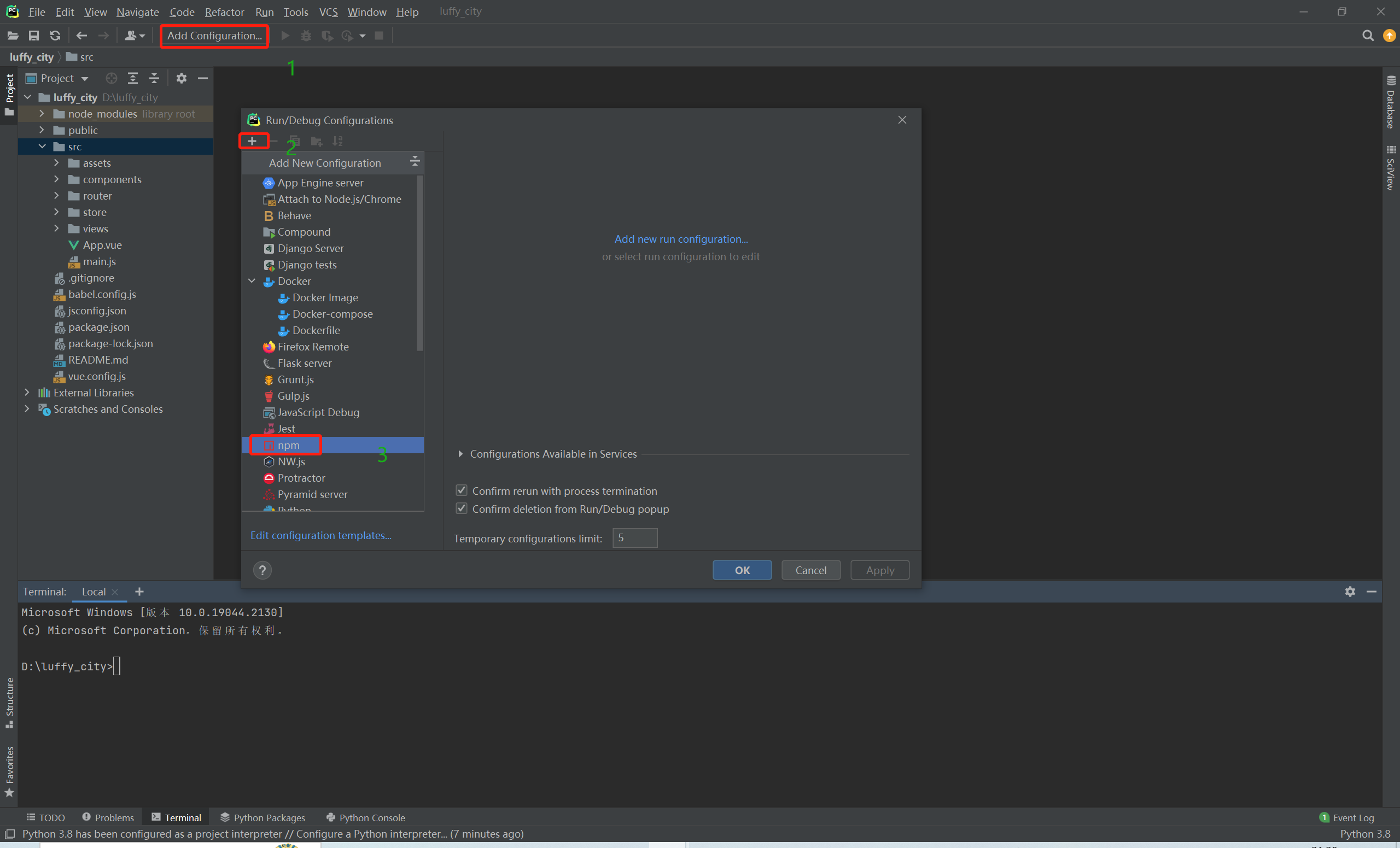Collapse the Docker configuration group
1400x848 pixels.
tap(252, 281)
